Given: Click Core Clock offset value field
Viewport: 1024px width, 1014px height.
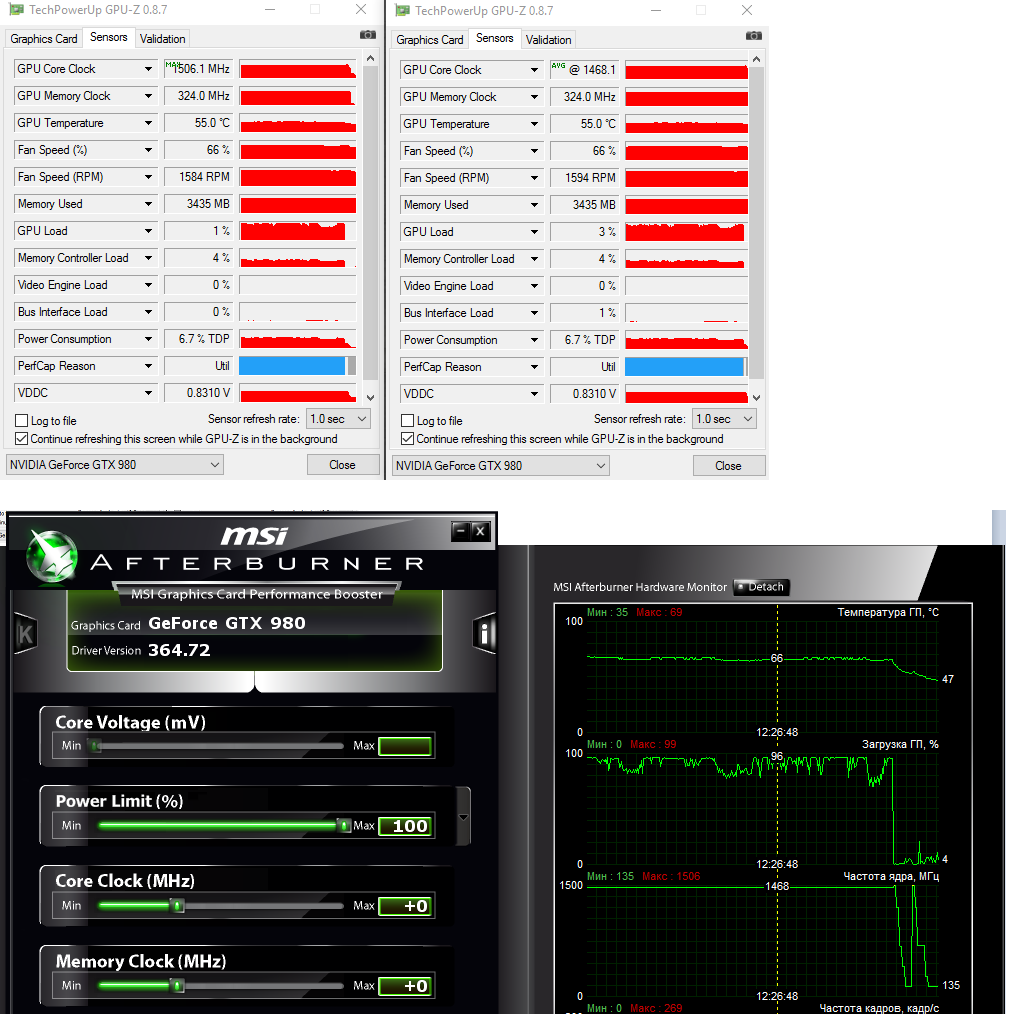Looking at the screenshot, I should pyautogui.click(x=406, y=906).
